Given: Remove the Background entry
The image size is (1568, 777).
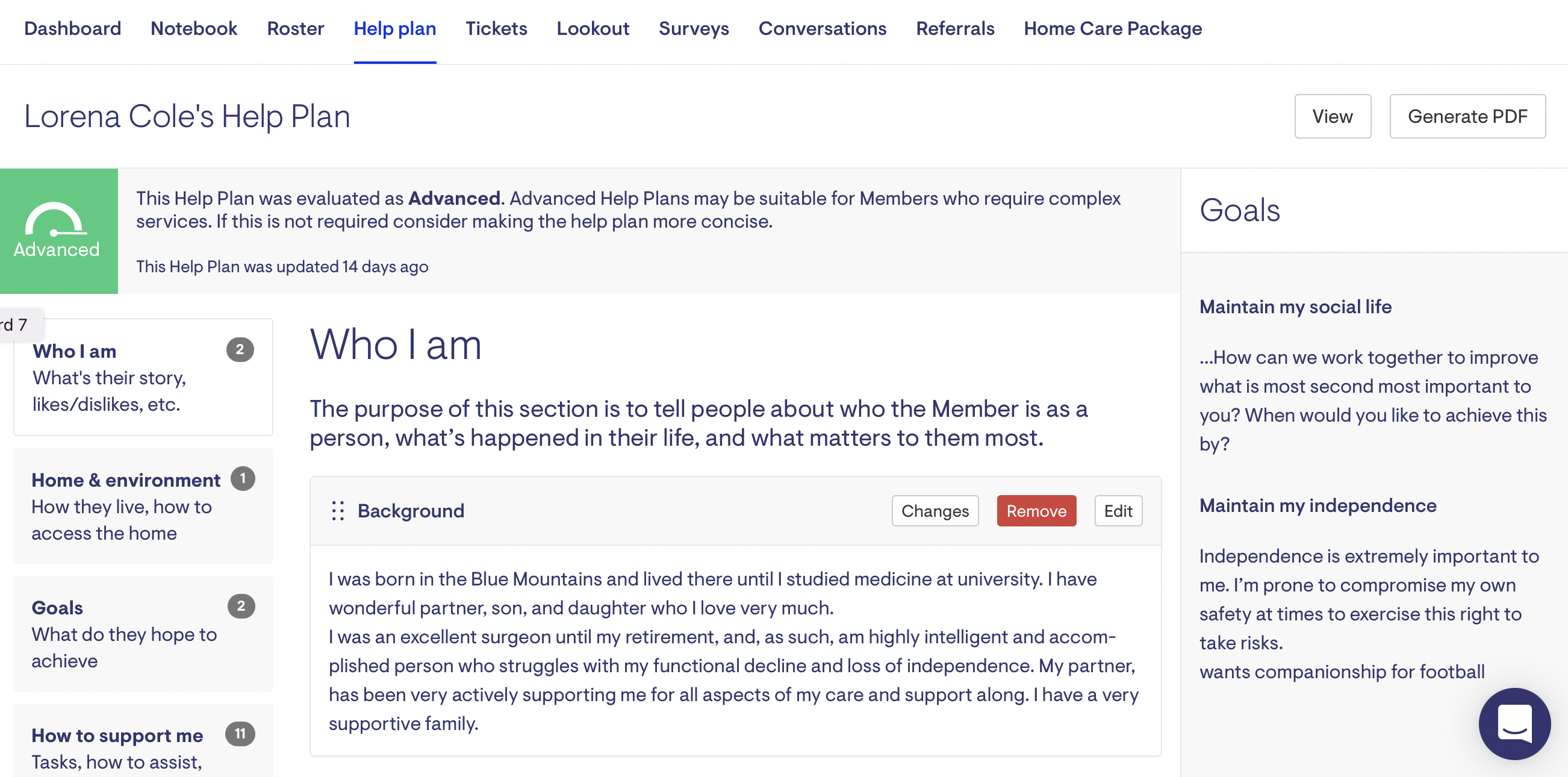Looking at the screenshot, I should (x=1036, y=510).
